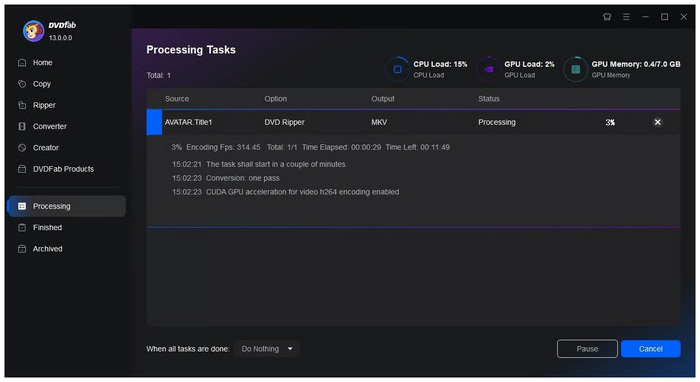Click the DVDFab Products icon

[22, 169]
